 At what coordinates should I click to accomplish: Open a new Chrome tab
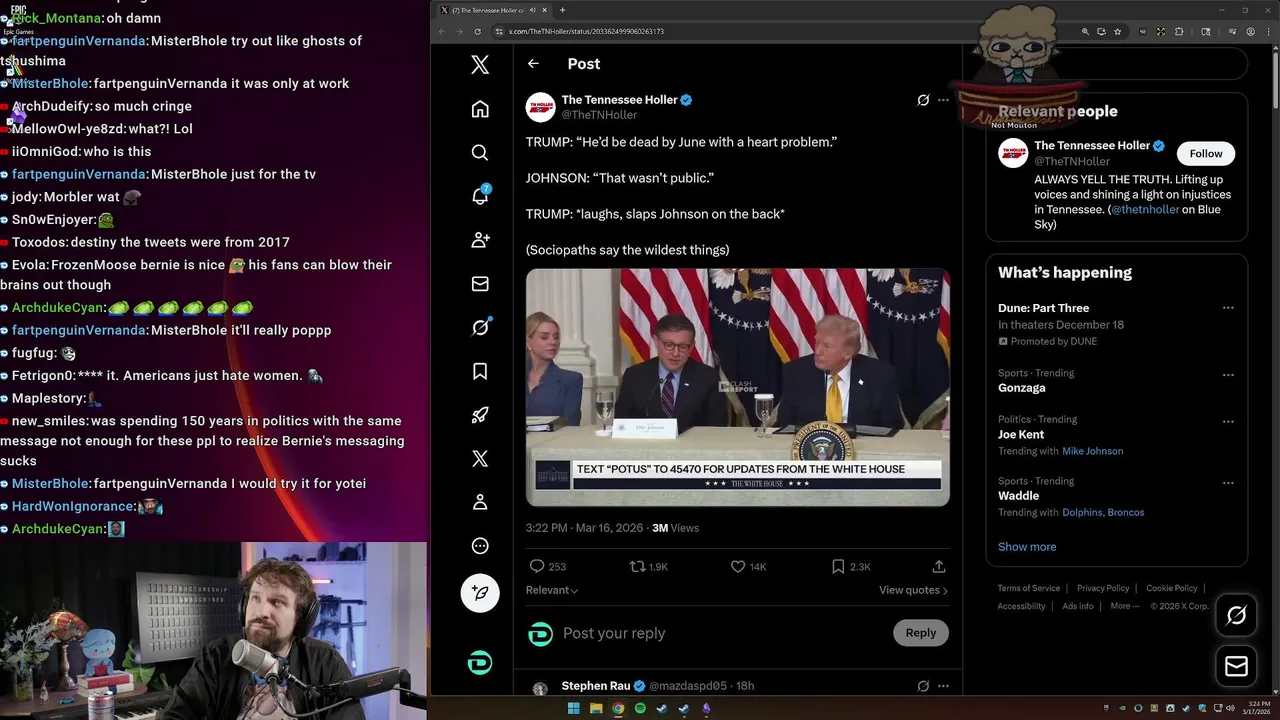click(562, 10)
